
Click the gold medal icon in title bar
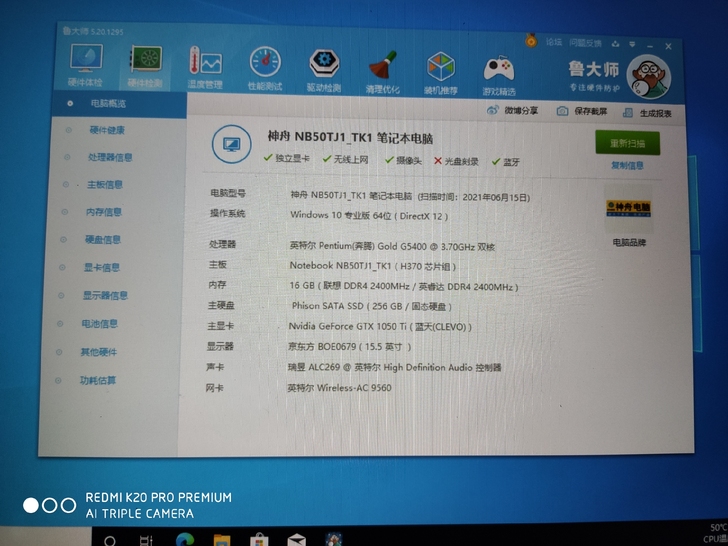coord(531,41)
